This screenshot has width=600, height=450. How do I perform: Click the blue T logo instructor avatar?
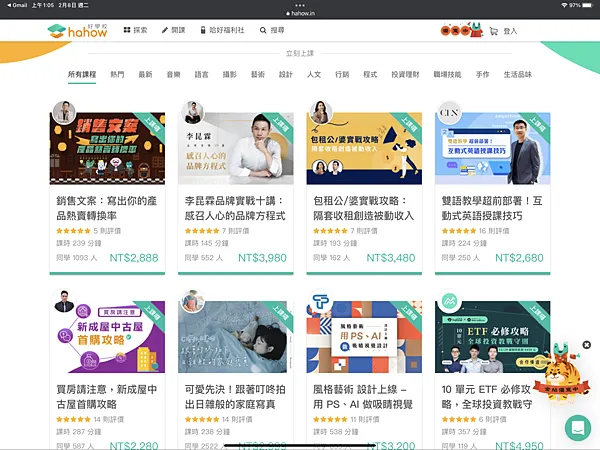pyautogui.click(x=321, y=301)
